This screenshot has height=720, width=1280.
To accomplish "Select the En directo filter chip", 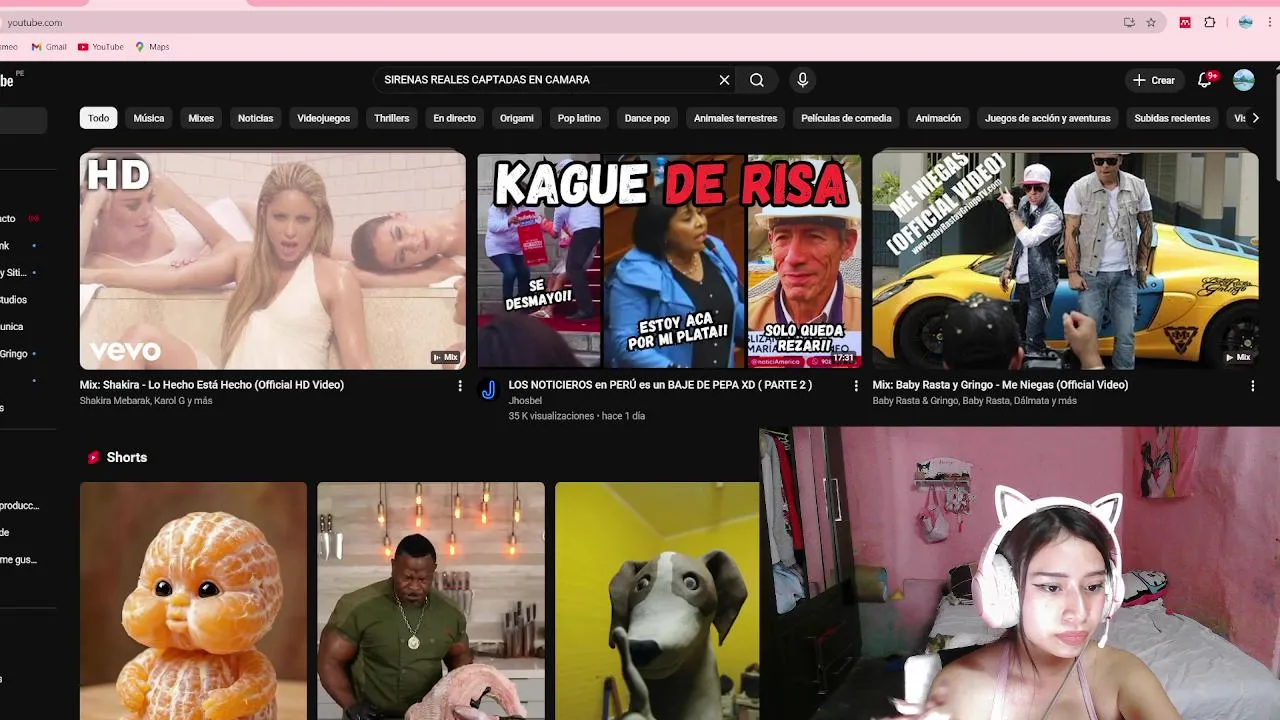I will coord(454,118).
